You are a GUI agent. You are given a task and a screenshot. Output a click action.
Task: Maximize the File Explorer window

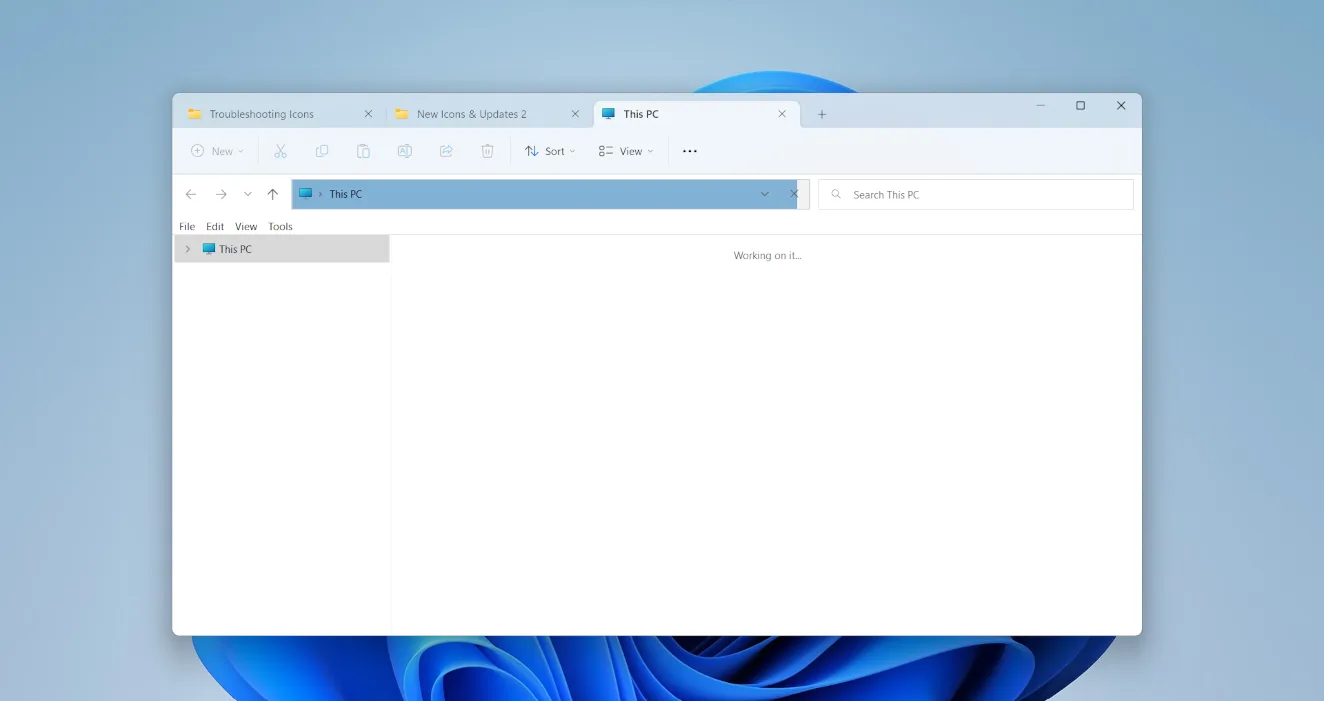tap(1080, 106)
